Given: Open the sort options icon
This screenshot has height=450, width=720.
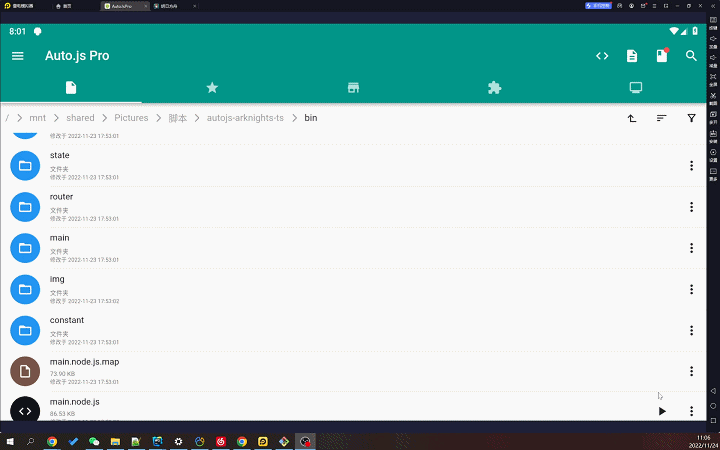Looking at the screenshot, I should 661,118.
